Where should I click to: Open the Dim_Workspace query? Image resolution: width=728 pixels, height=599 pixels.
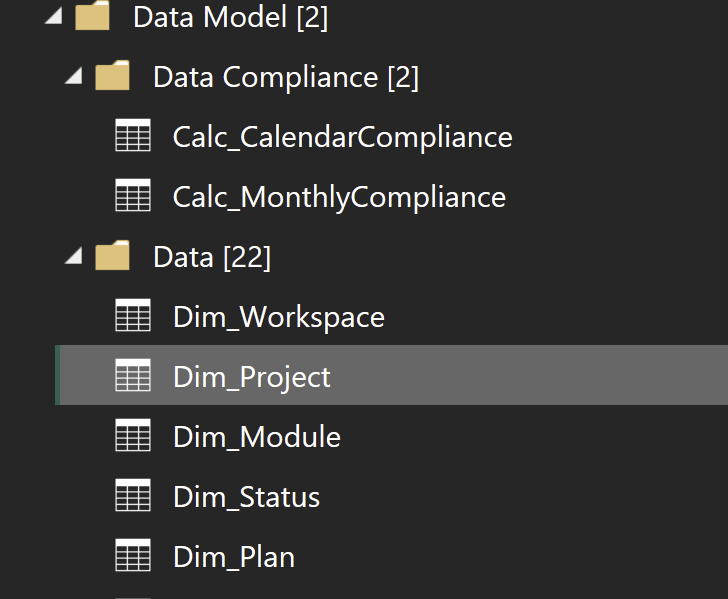point(278,317)
